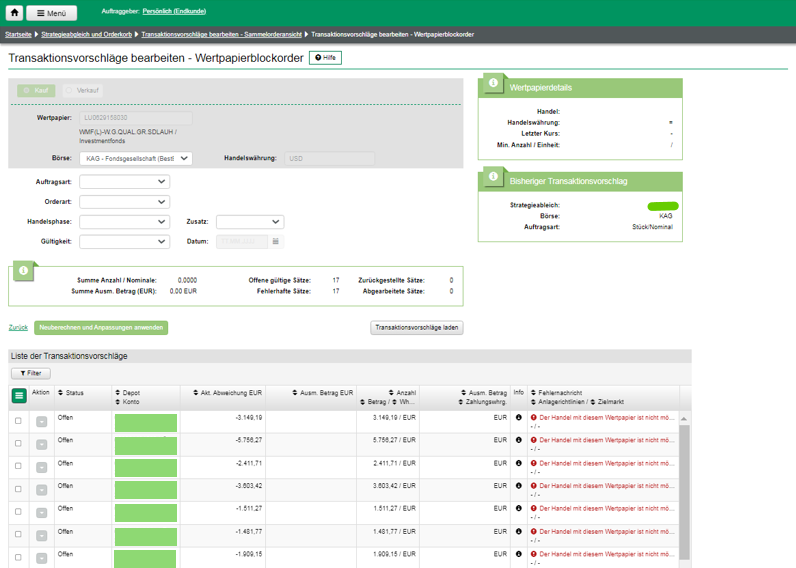Viewport: 796px width, 568px height.
Task: Open the calendar date picker icon
Action: [x=276, y=242]
